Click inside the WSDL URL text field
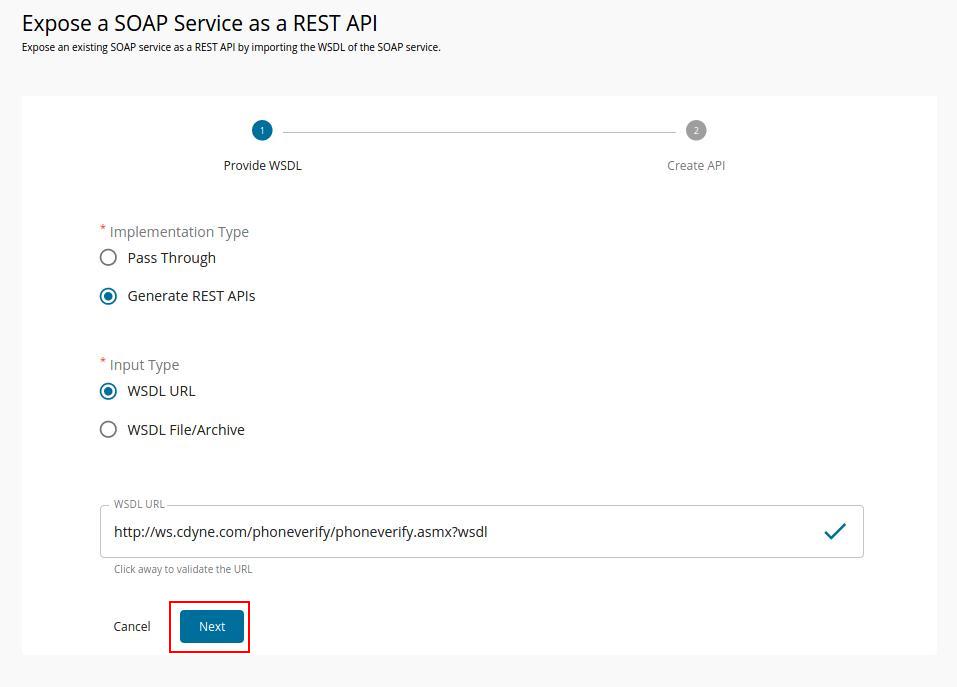This screenshot has height=687, width=957. click(x=450, y=532)
